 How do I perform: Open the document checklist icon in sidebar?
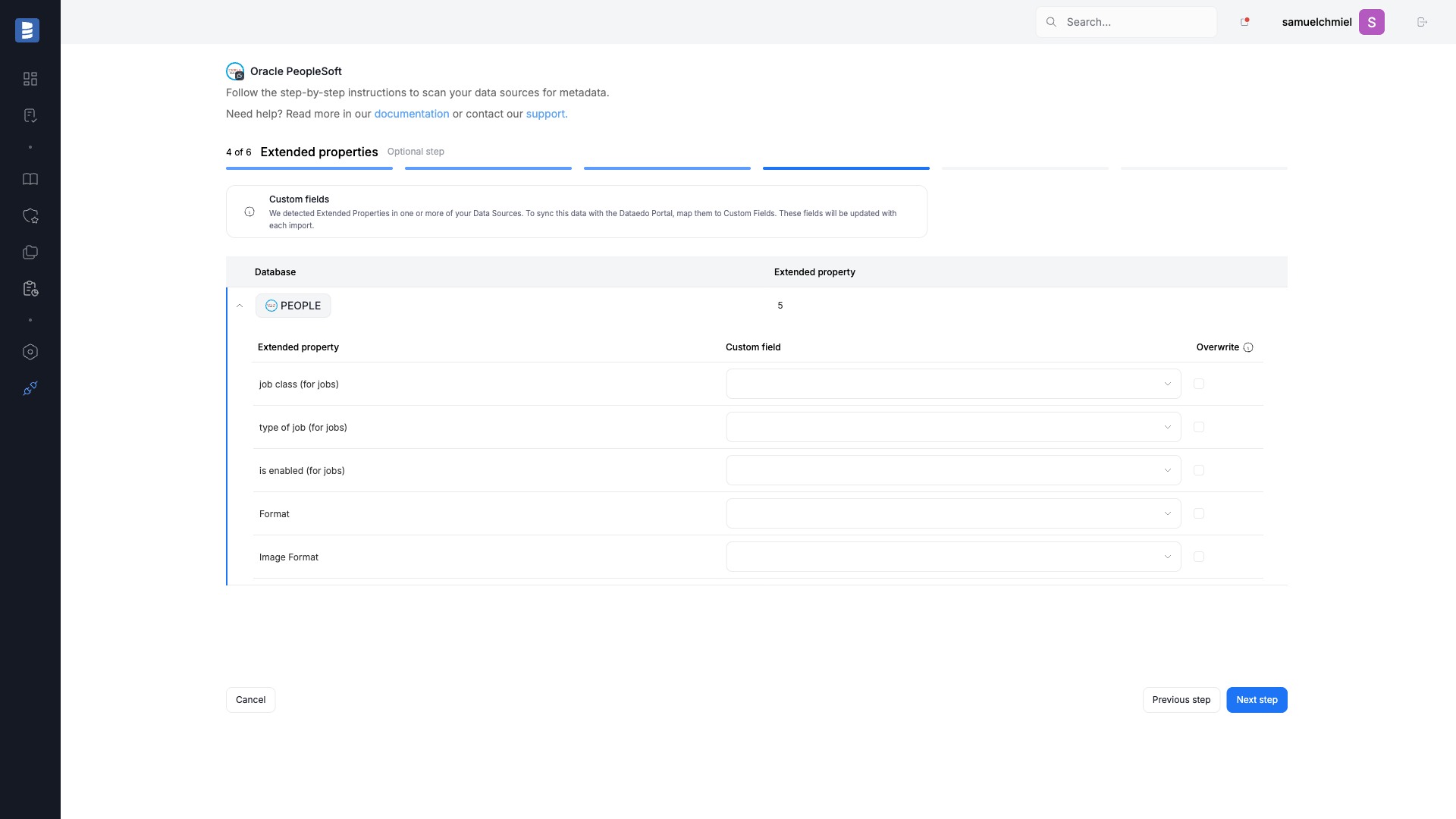[30, 115]
